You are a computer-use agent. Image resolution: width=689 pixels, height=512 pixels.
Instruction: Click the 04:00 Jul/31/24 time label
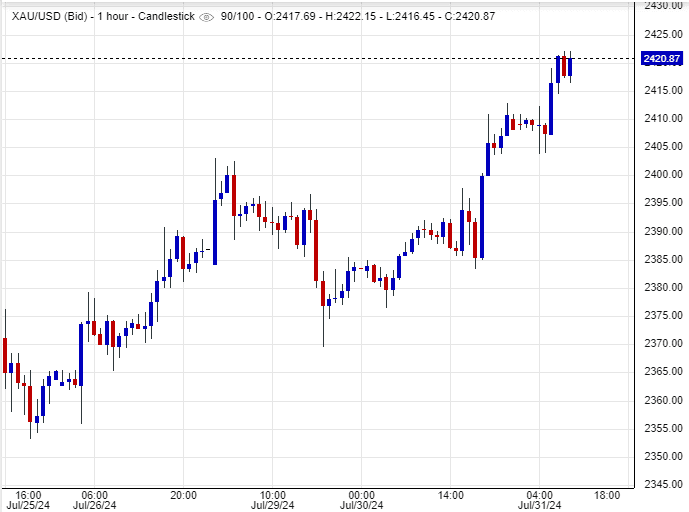tap(539, 500)
